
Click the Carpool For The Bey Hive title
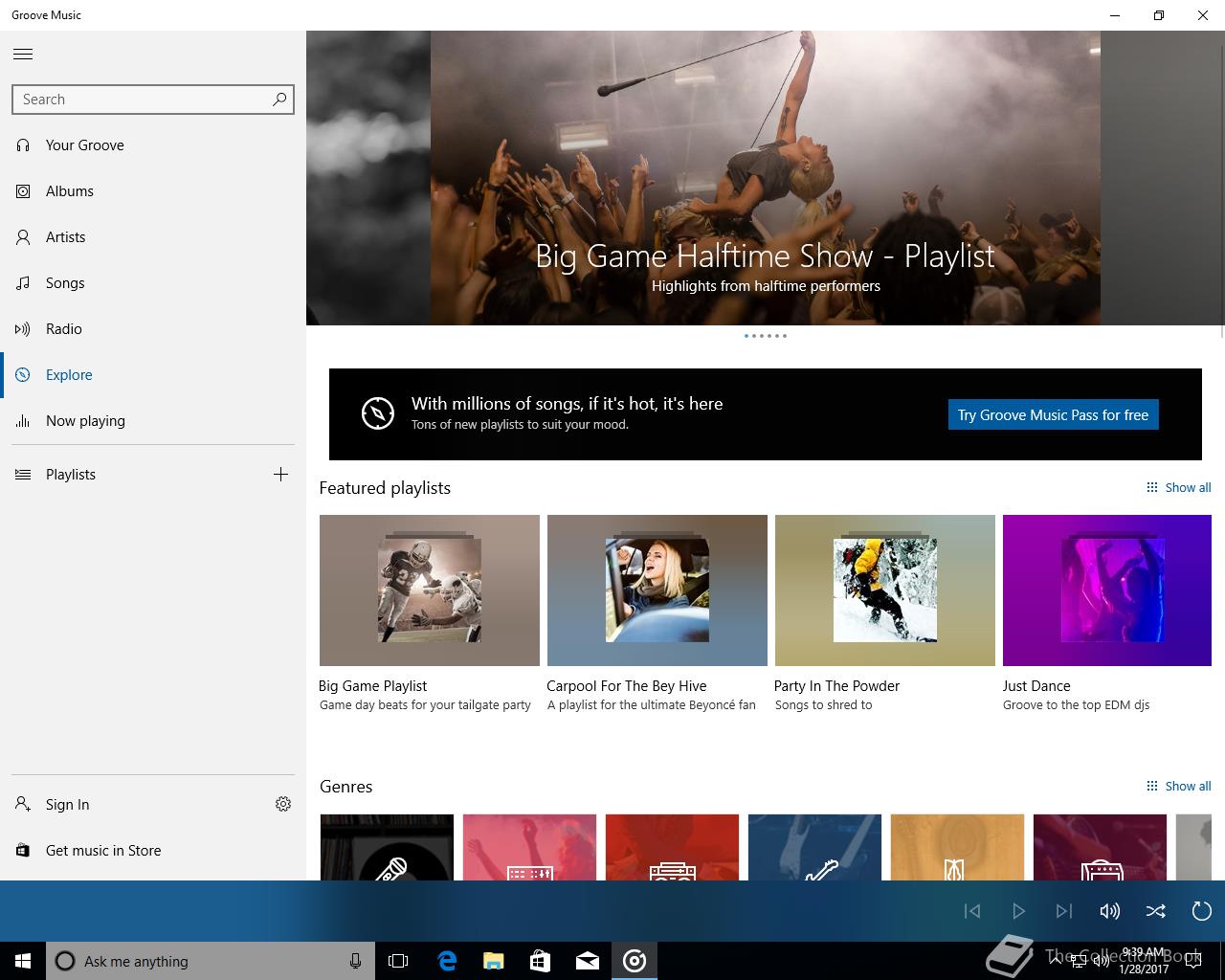pyautogui.click(x=626, y=686)
